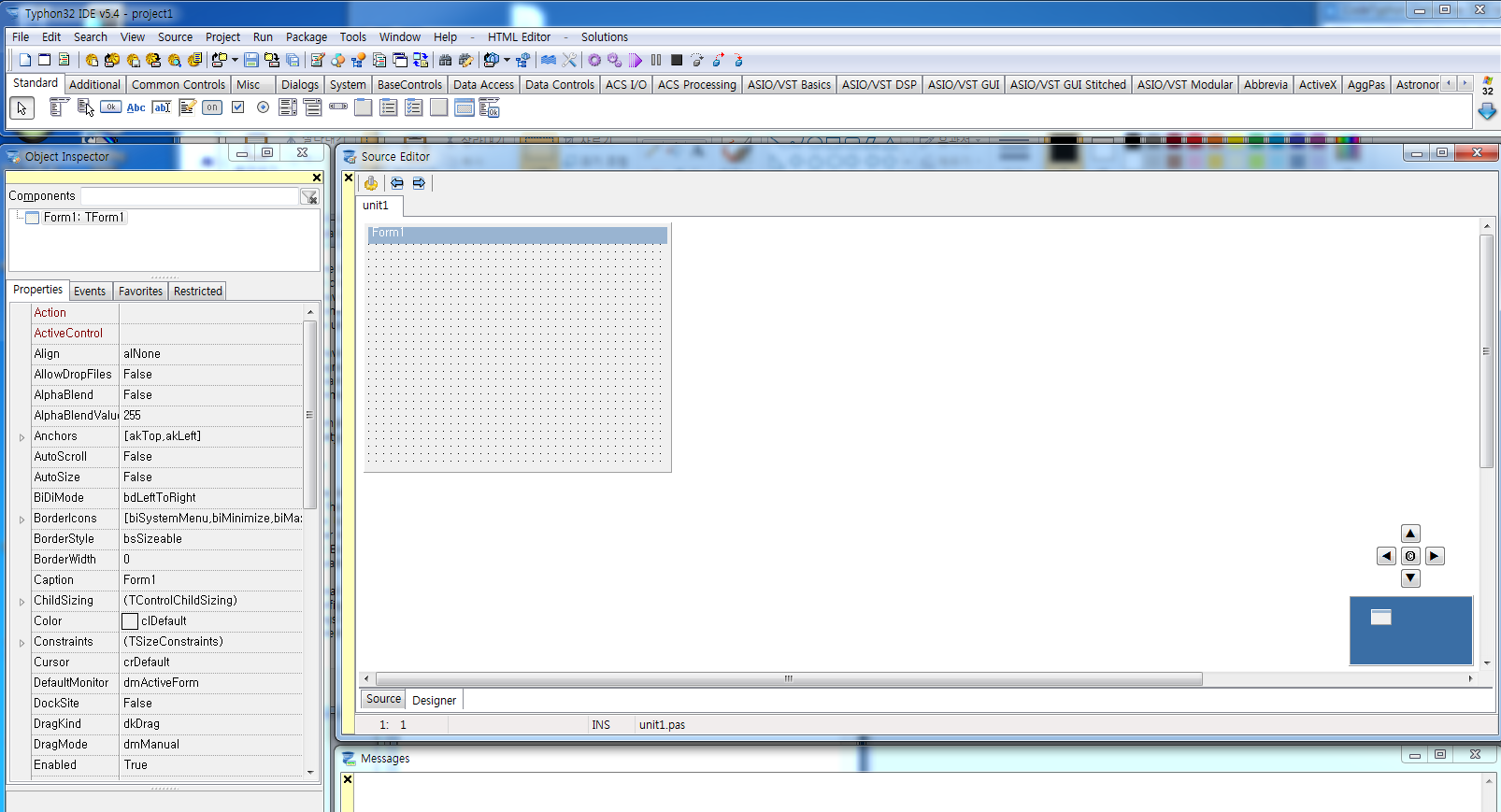Image resolution: width=1501 pixels, height=812 pixels.
Task: Click the binoculars Find icon
Action: click(446, 60)
